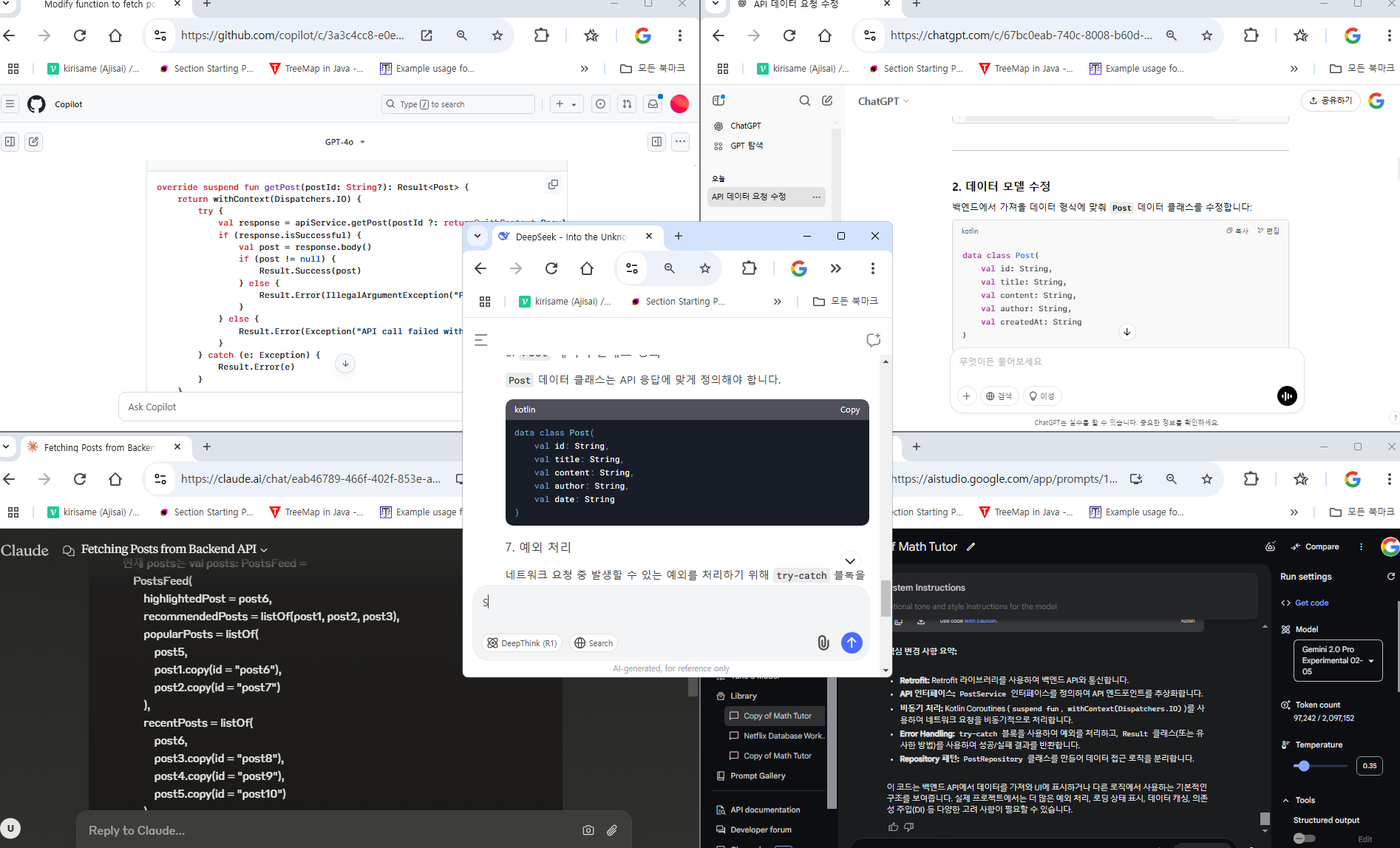Start new chat in ChatGPT sidebar
Image resolution: width=1400 pixels, height=848 pixels.
pyautogui.click(x=827, y=101)
